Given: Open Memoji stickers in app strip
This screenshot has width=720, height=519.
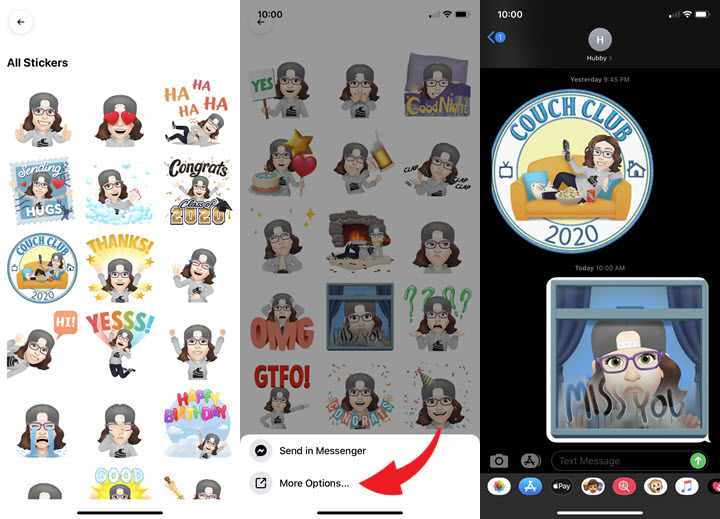Looking at the screenshot, I should click(x=593, y=486).
